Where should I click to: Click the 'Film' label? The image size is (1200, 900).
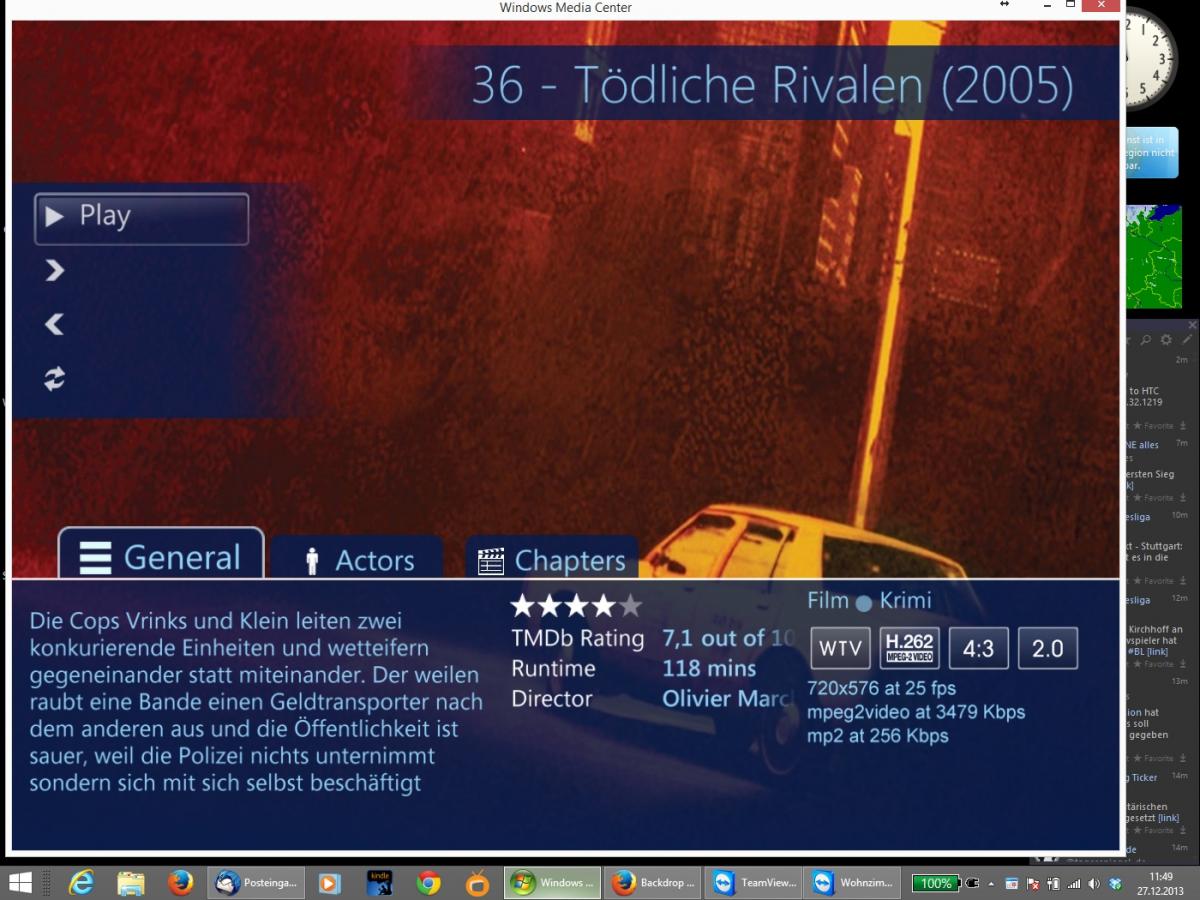click(x=828, y=601)
